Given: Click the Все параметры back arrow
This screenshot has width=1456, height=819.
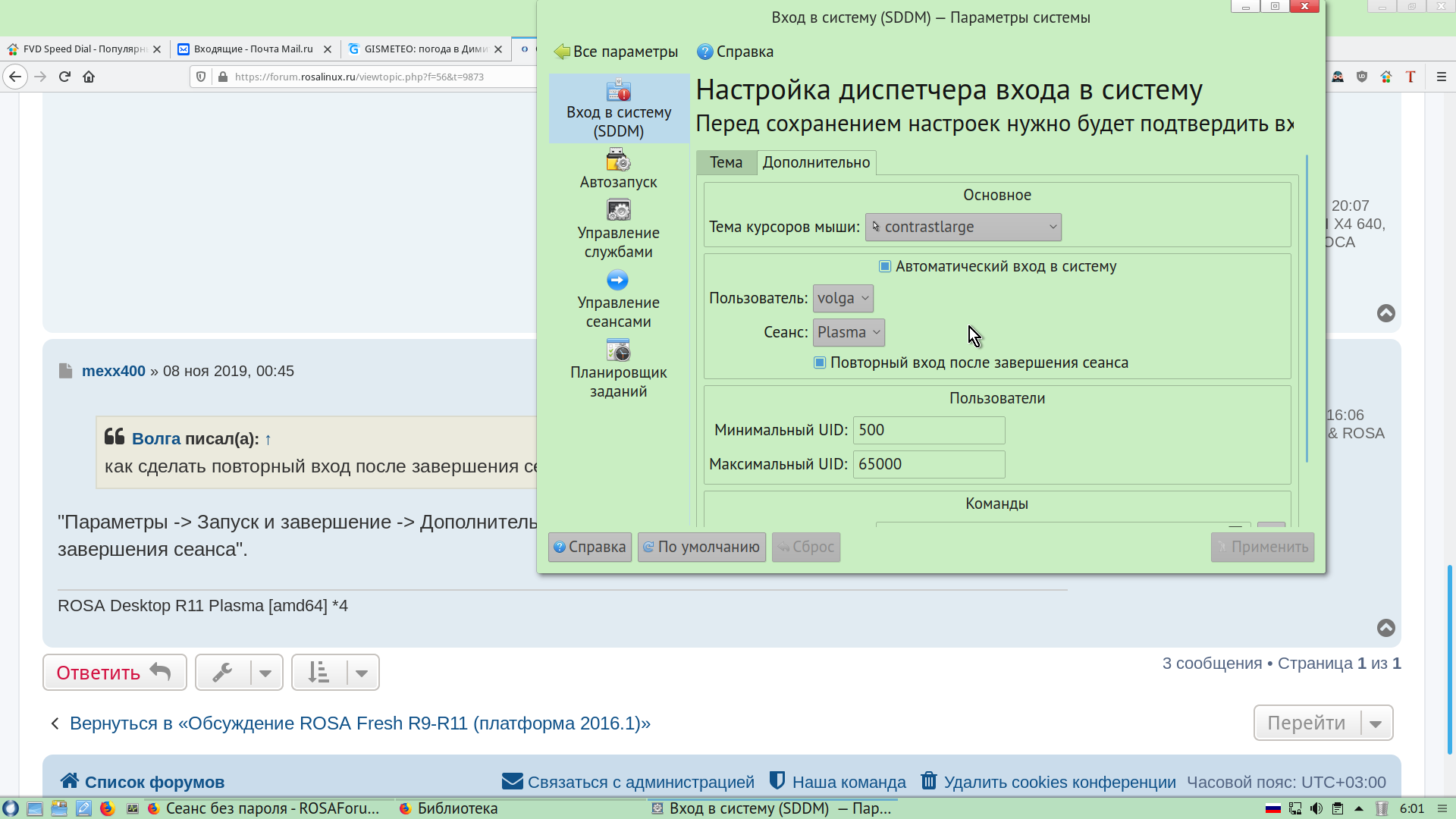Looking at the screenshot, I should click(x=562, y=52).
